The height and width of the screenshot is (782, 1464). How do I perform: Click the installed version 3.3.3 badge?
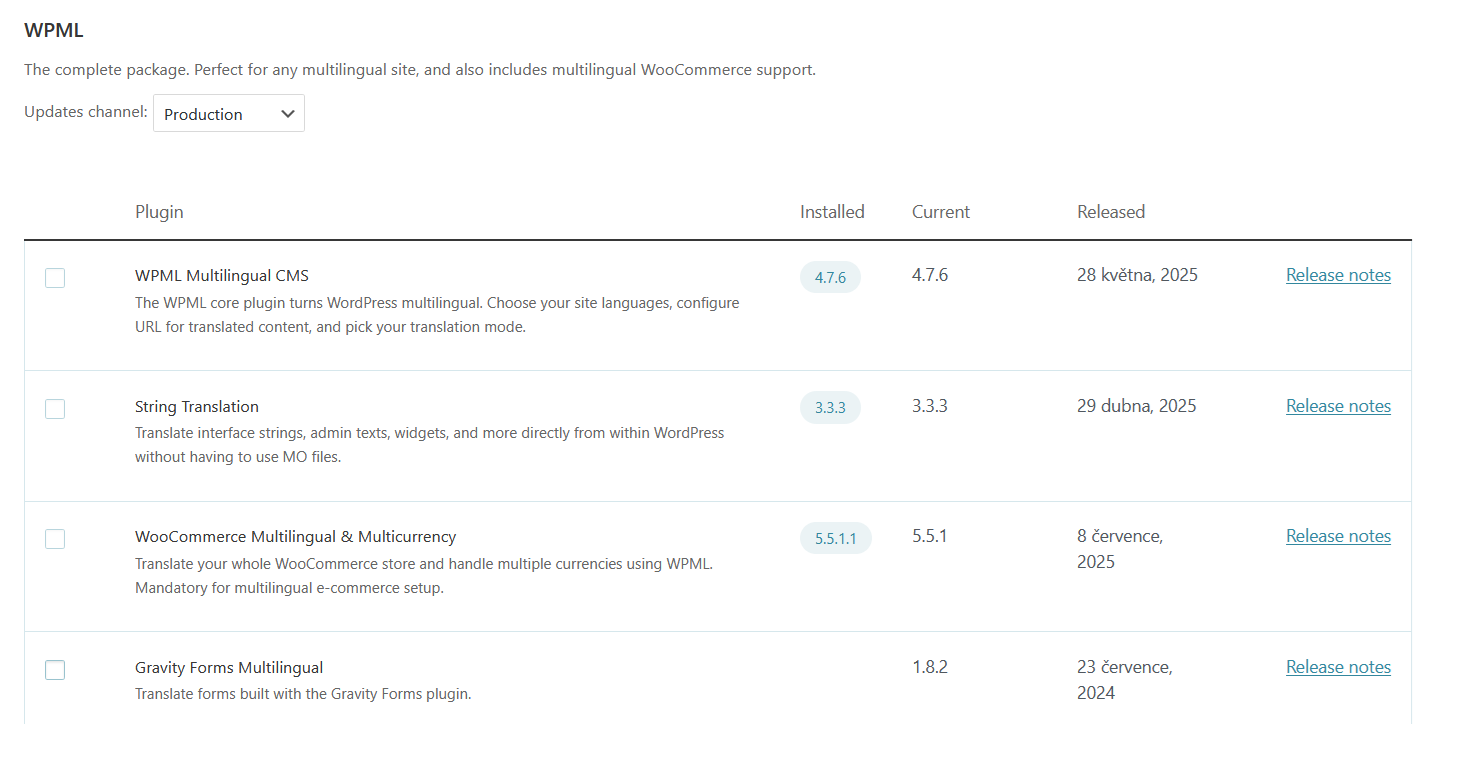(830, 408)
